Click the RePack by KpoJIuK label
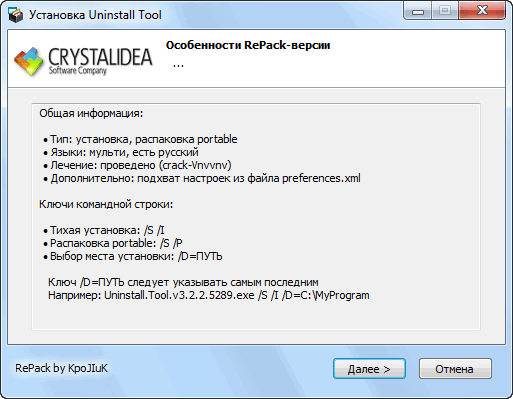The image size is (513, 399). click(61, 368)
